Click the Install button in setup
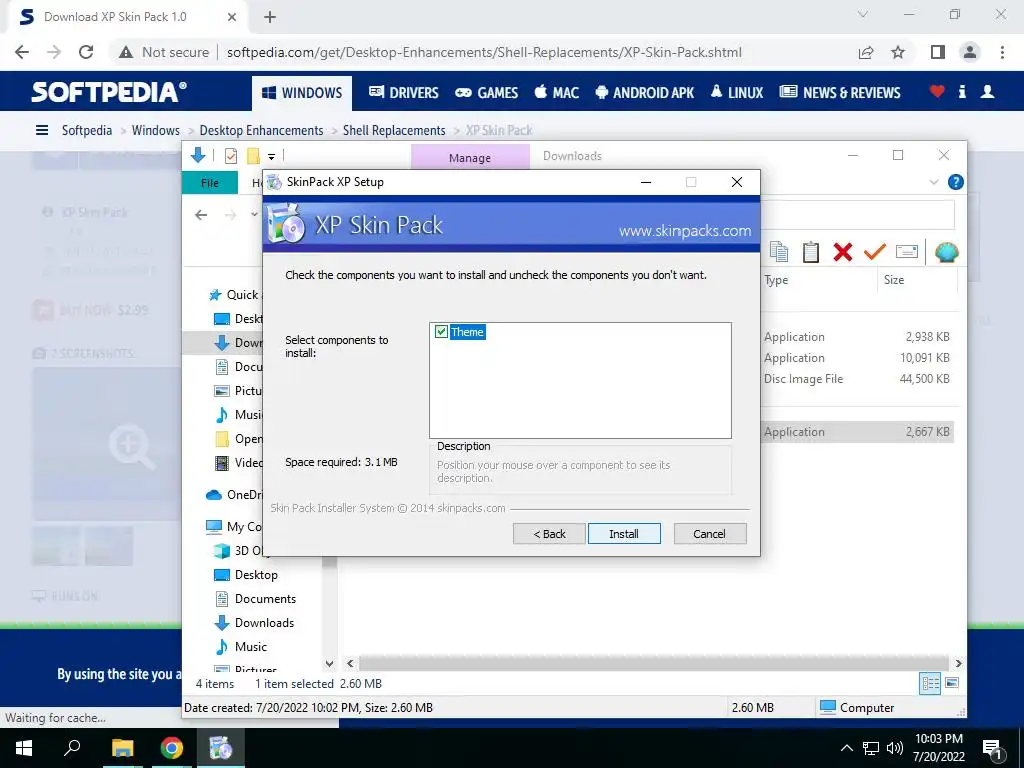Screen dimensions: 1024x768 (x=624, y=534)
